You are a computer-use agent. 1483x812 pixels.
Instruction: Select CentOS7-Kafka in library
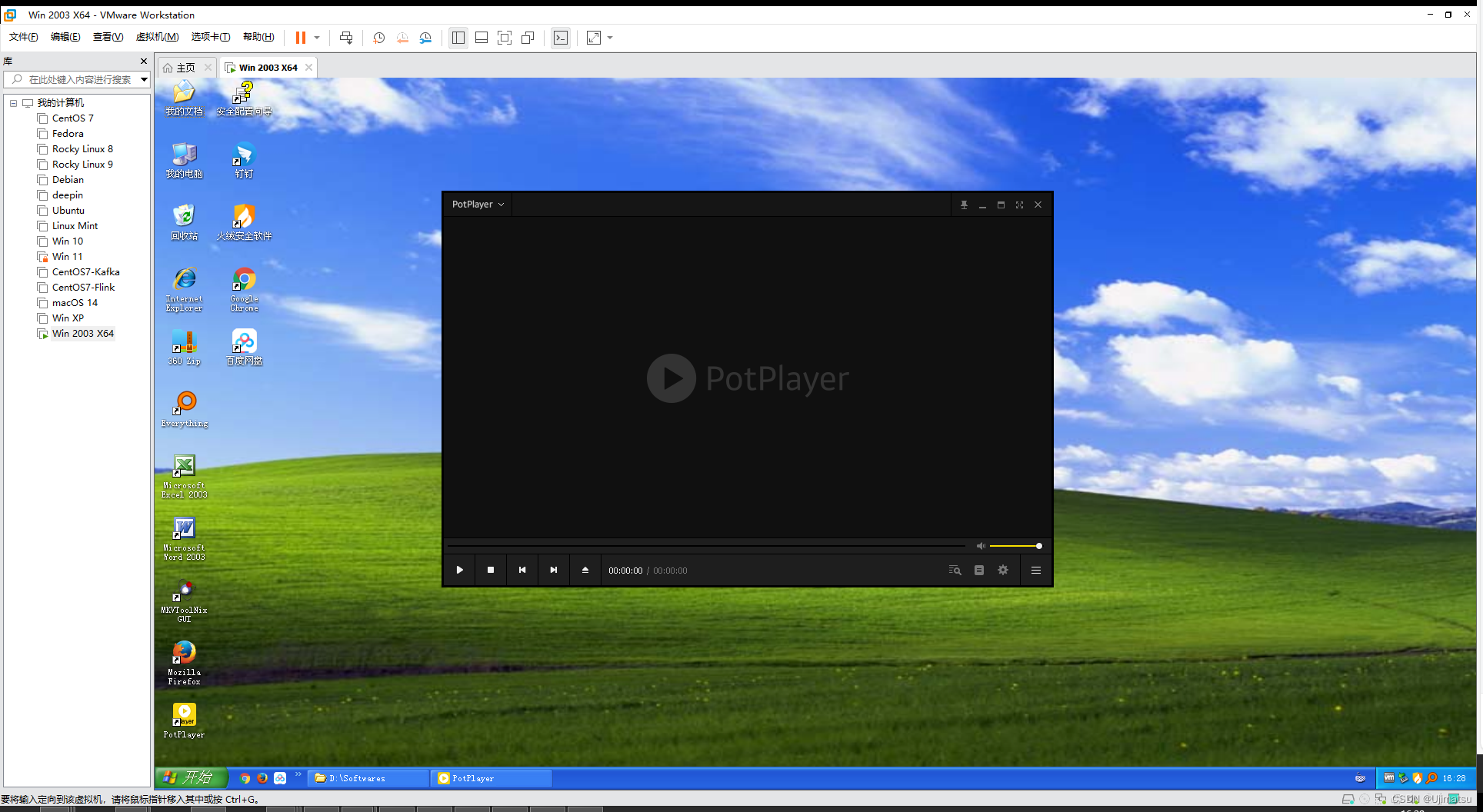[x=85, y=272]
